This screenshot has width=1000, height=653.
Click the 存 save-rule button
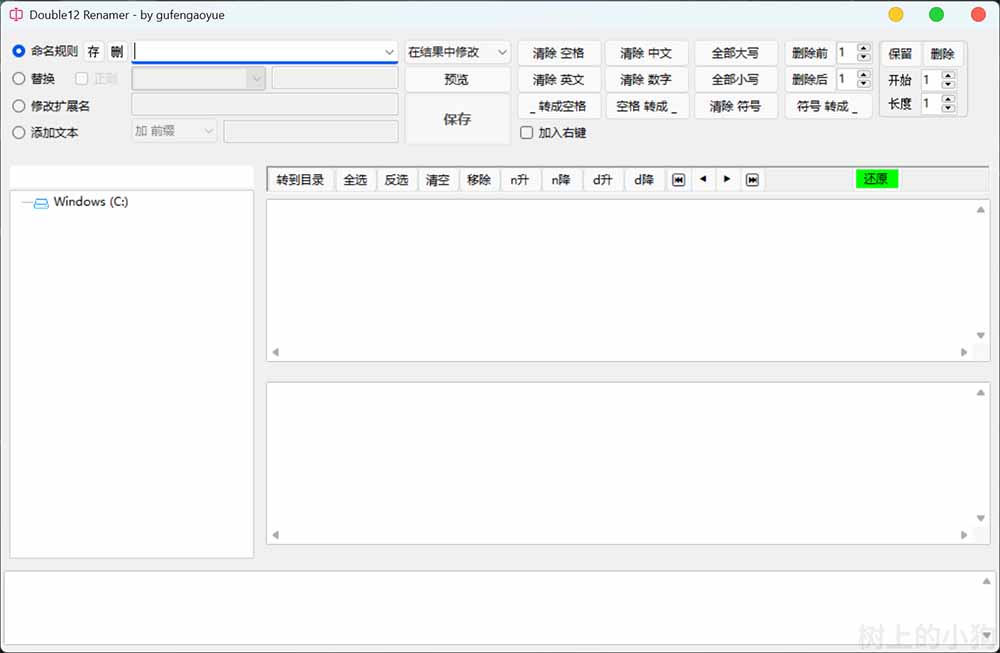[94, 52]
